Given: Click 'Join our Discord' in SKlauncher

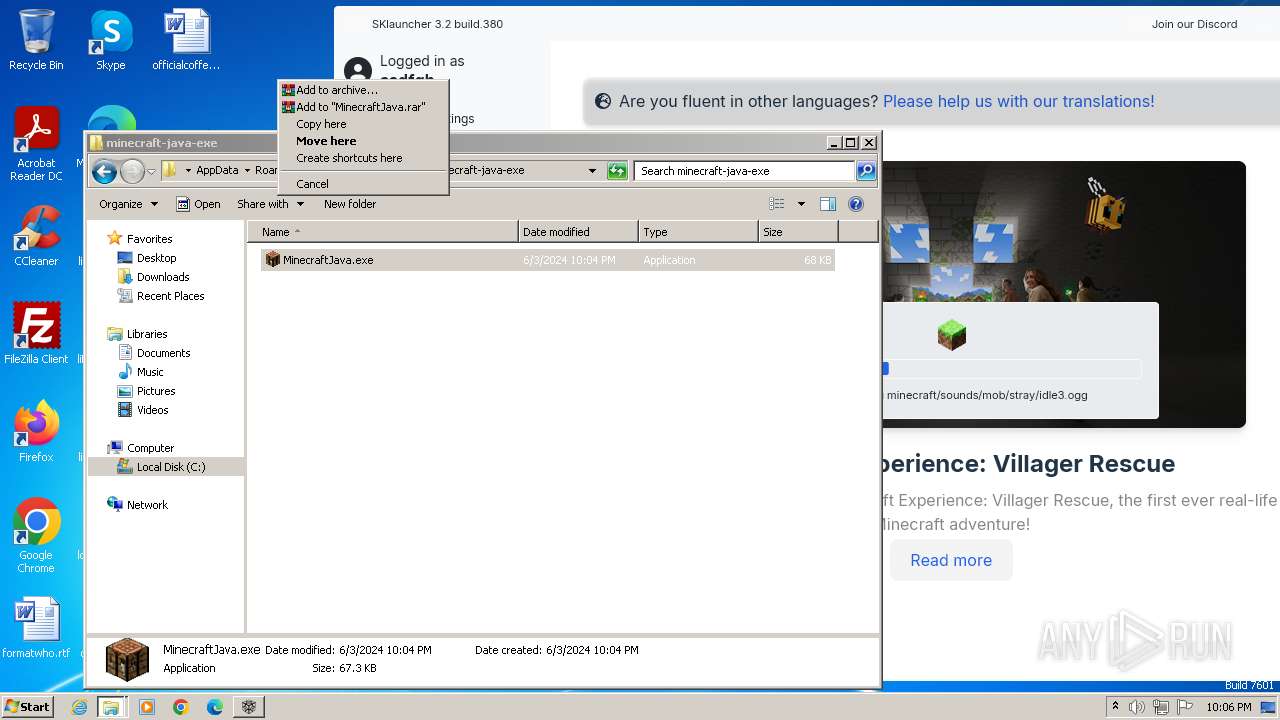Looking at the screenshot, I should 1194,24.
